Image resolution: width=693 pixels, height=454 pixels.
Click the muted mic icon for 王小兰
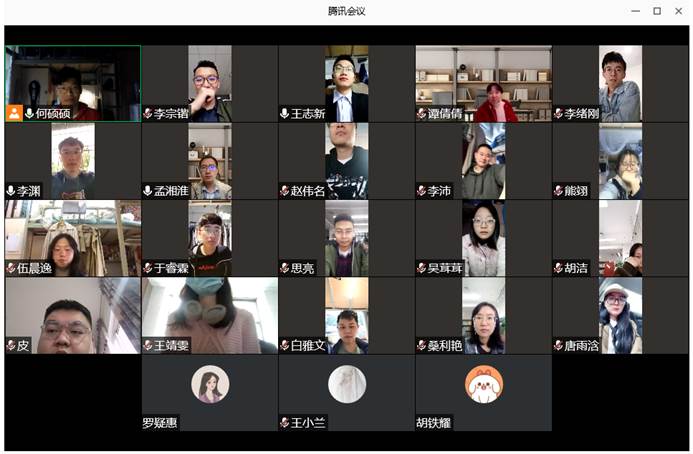(285, 423)
